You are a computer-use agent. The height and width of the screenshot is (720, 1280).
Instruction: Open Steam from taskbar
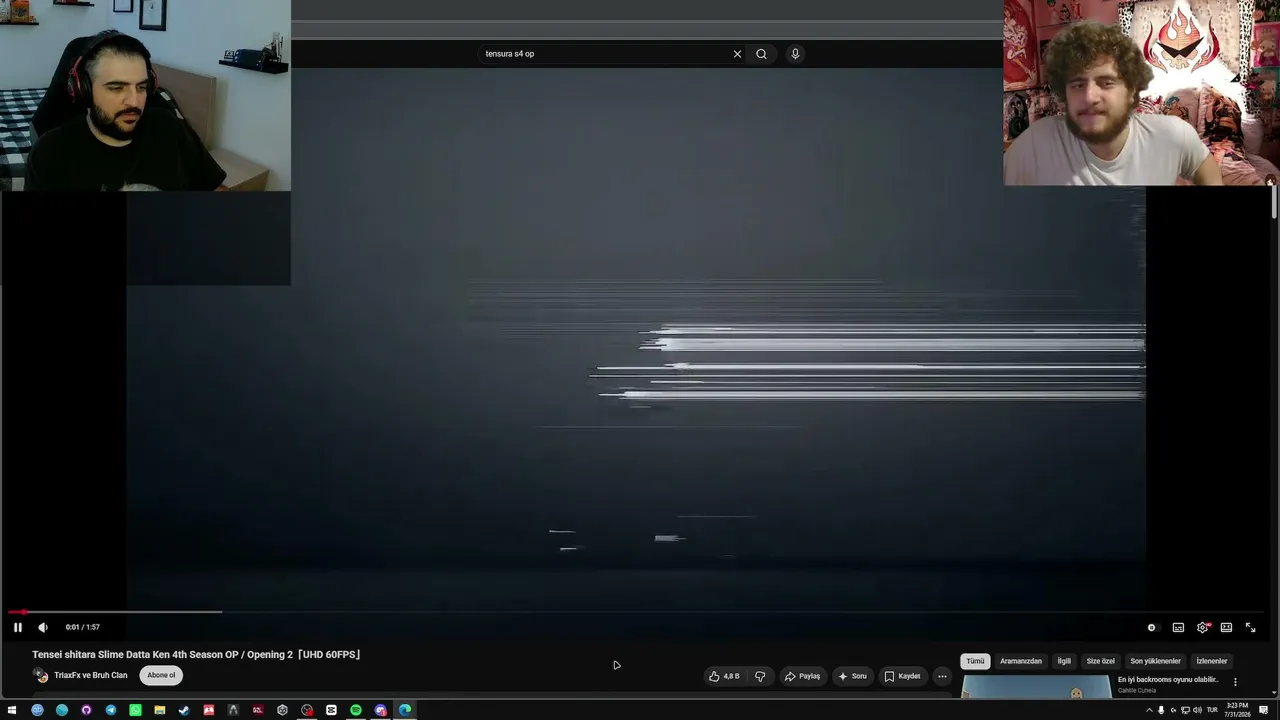point(184,710)
